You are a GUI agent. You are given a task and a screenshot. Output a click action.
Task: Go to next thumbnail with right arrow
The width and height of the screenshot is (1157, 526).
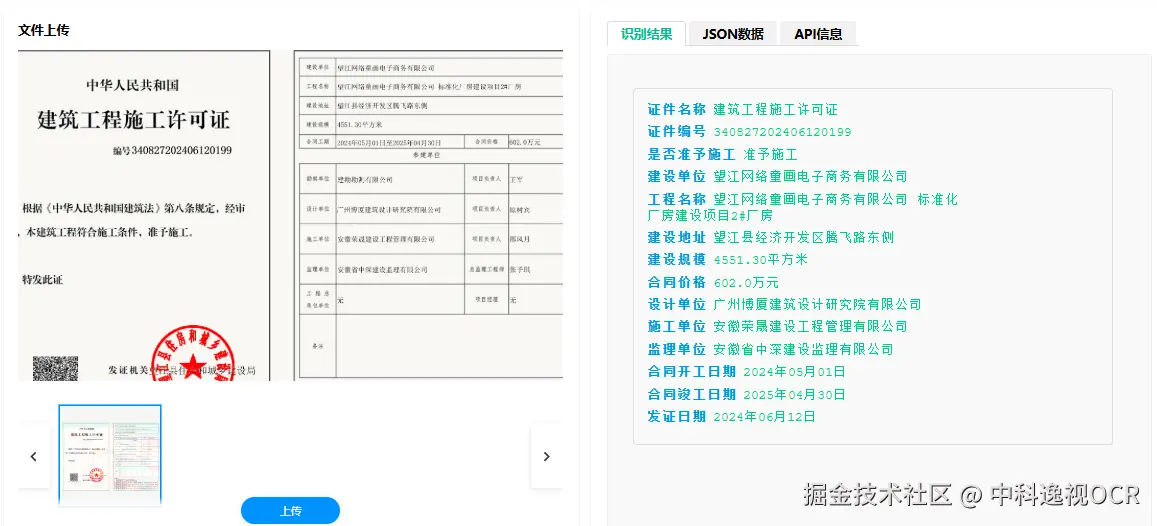click(x=546, y=457)
